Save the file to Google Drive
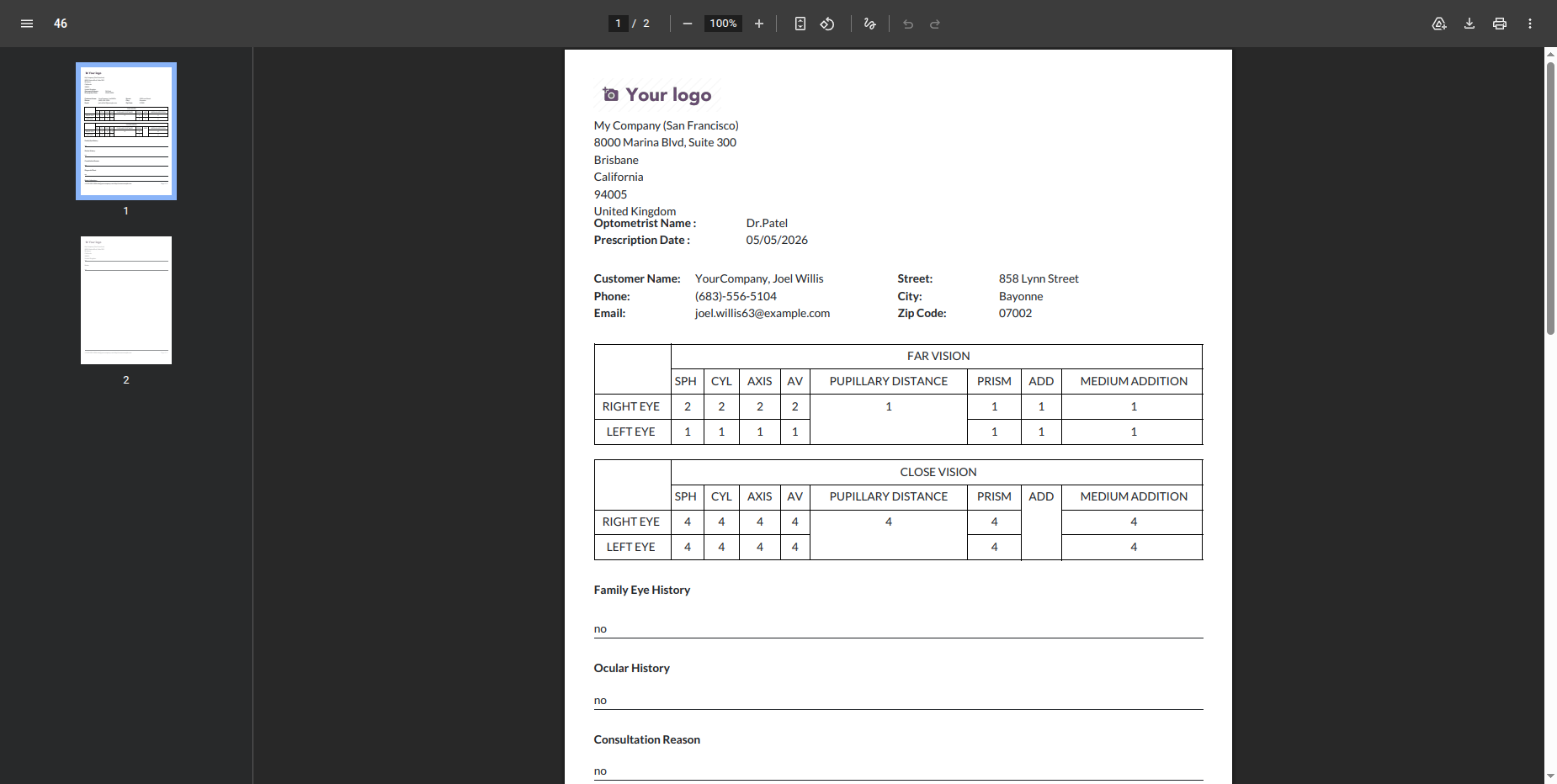The image size is (1557, 784). [x=1439, y=24]
